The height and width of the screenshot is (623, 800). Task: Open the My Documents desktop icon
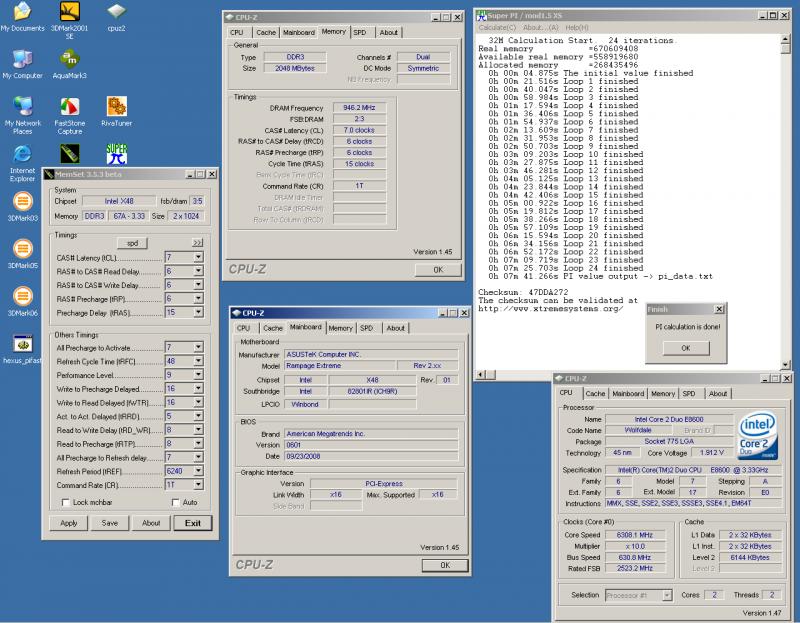pyautogui.click(x=22, y=16)
